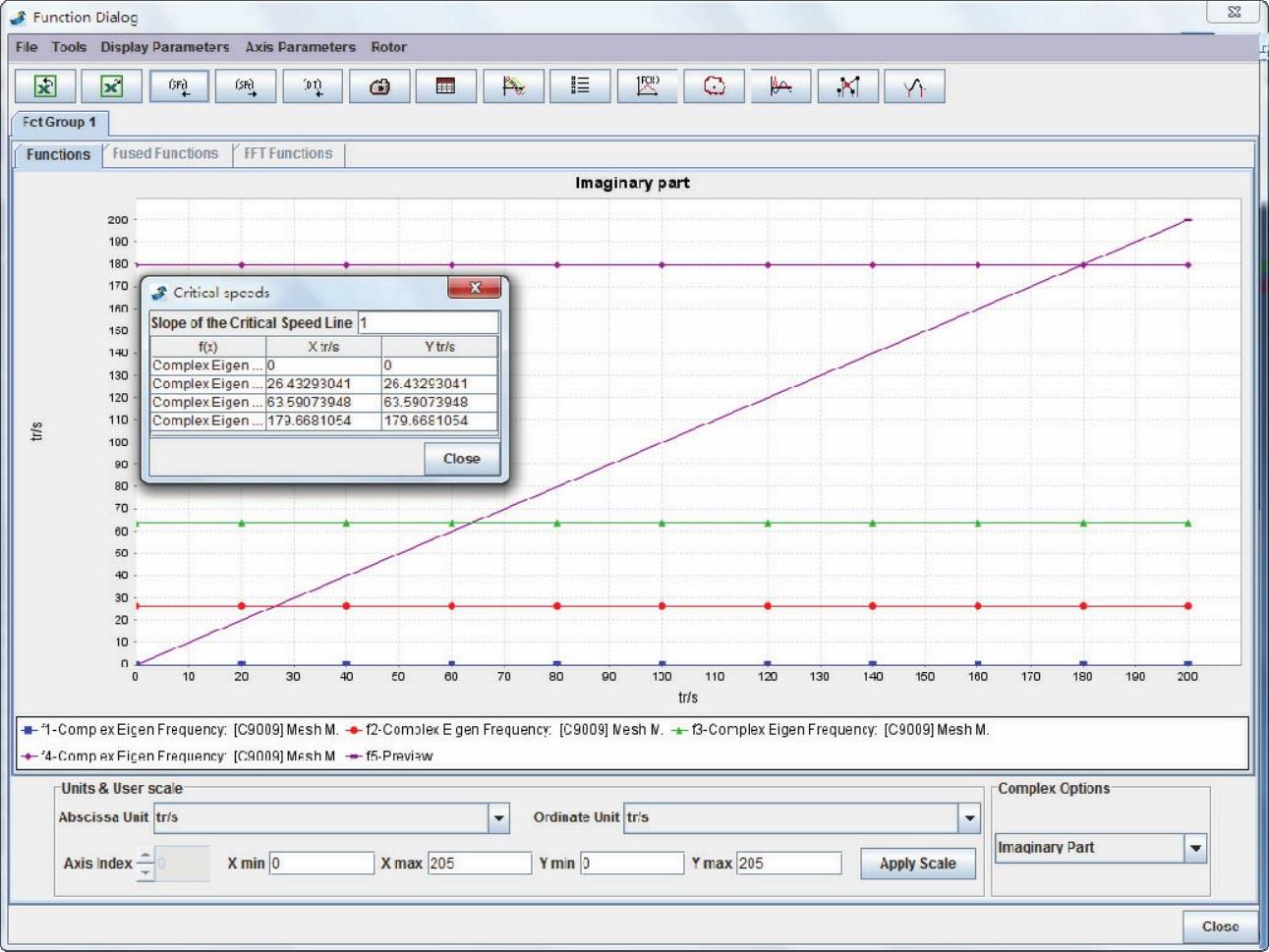The image size is (1269, 952).
Task: Click the last toolbar icon with red peak curve
Action: pos(914,86)
